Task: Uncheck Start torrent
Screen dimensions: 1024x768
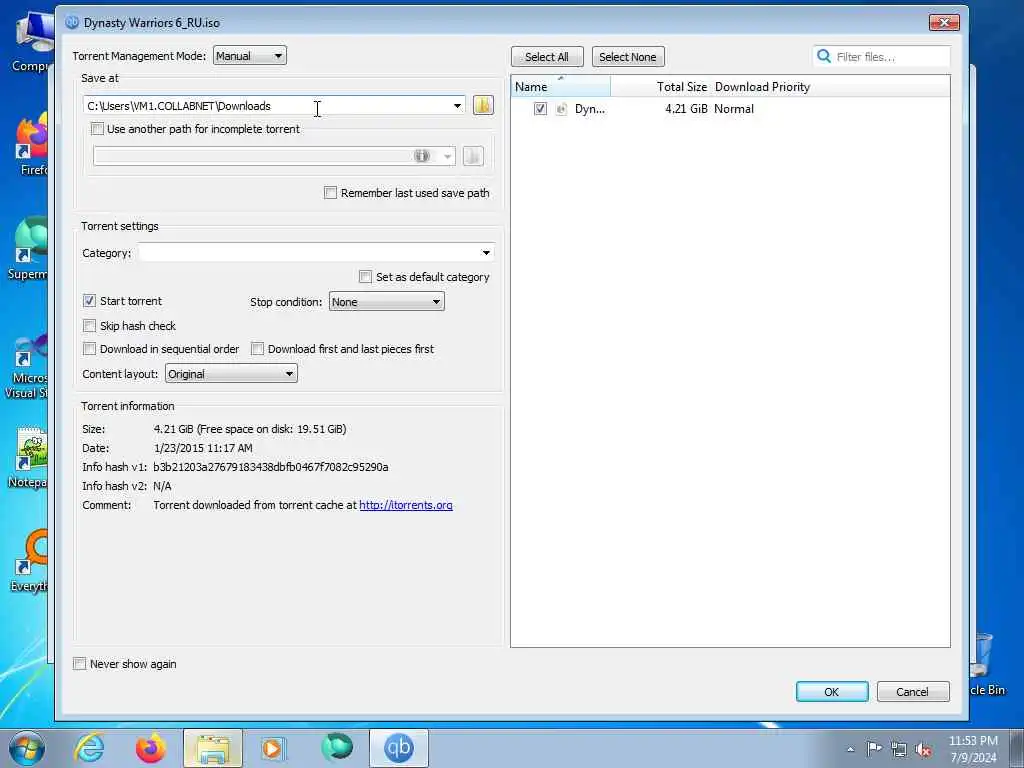Action: click(89, 301)
